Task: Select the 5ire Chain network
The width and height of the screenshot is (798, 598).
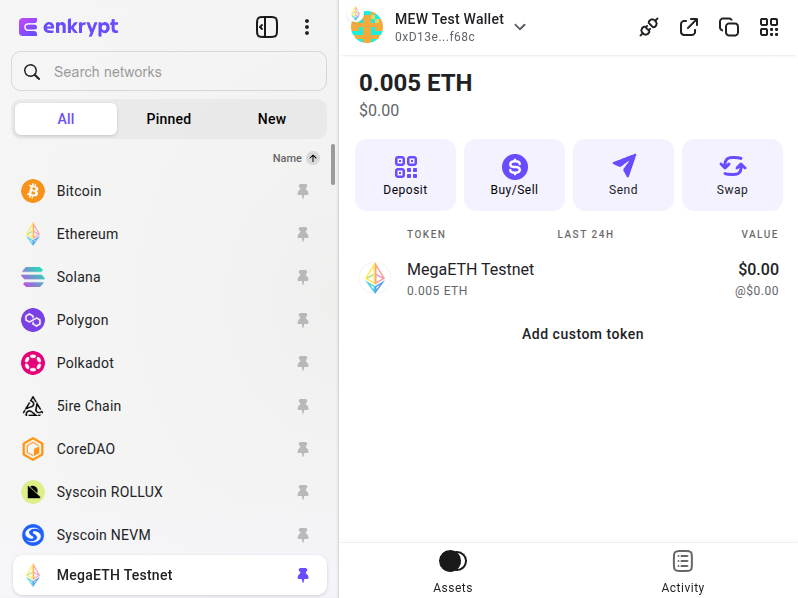Action: (x=169, y=406)
